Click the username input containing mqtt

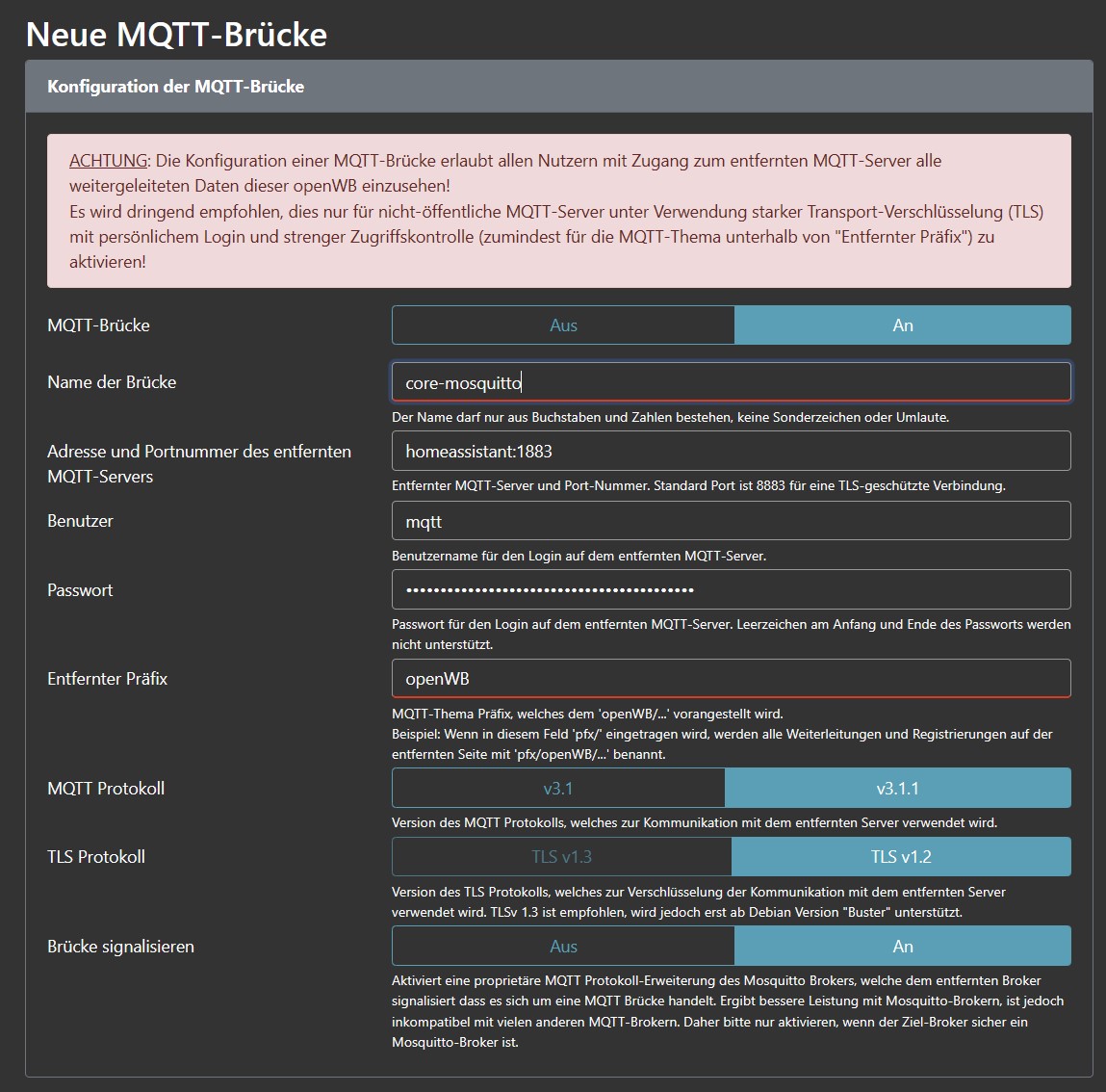[x=731, y=521]
